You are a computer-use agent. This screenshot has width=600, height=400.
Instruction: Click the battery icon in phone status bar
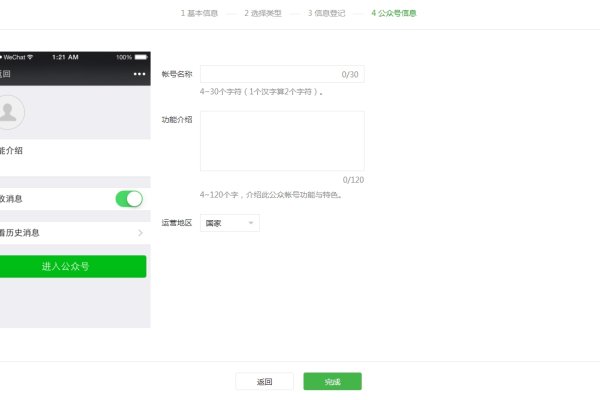141,57
